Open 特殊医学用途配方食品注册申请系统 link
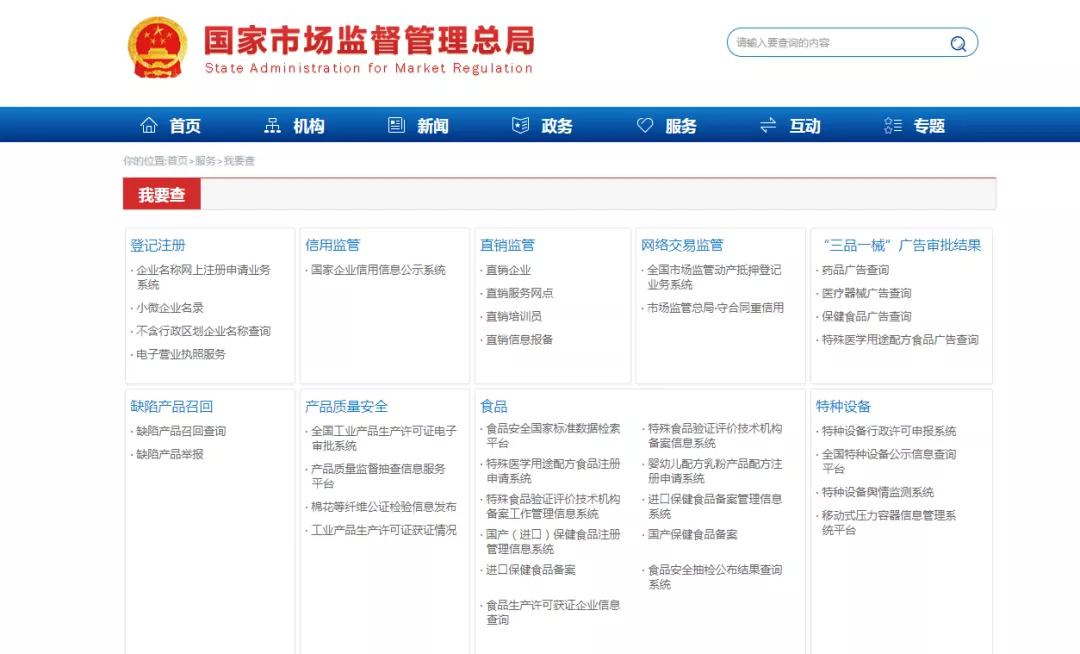1080x654 pixels. click(x=553, y=471)
